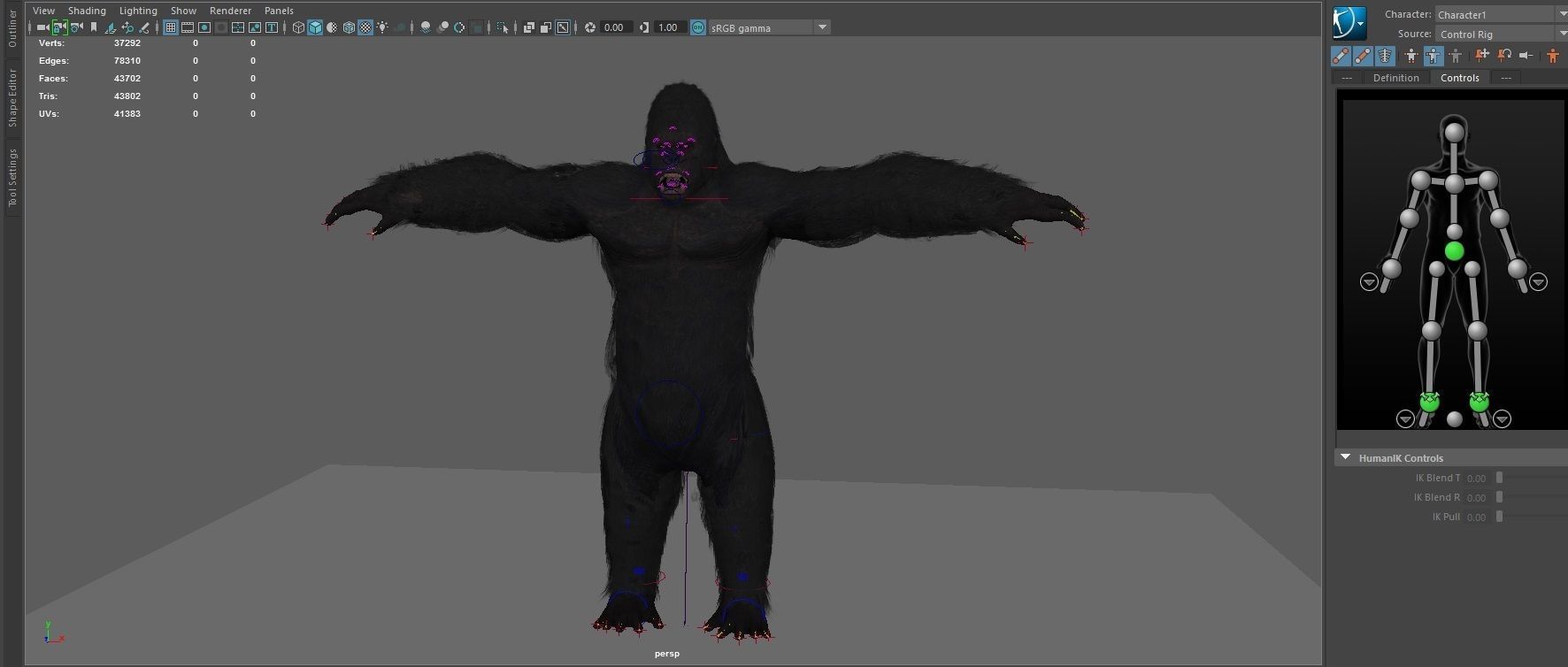Toggle X-Ray Active Components icon
This screenshot has height=667, width=1568.
coord(546,27)
